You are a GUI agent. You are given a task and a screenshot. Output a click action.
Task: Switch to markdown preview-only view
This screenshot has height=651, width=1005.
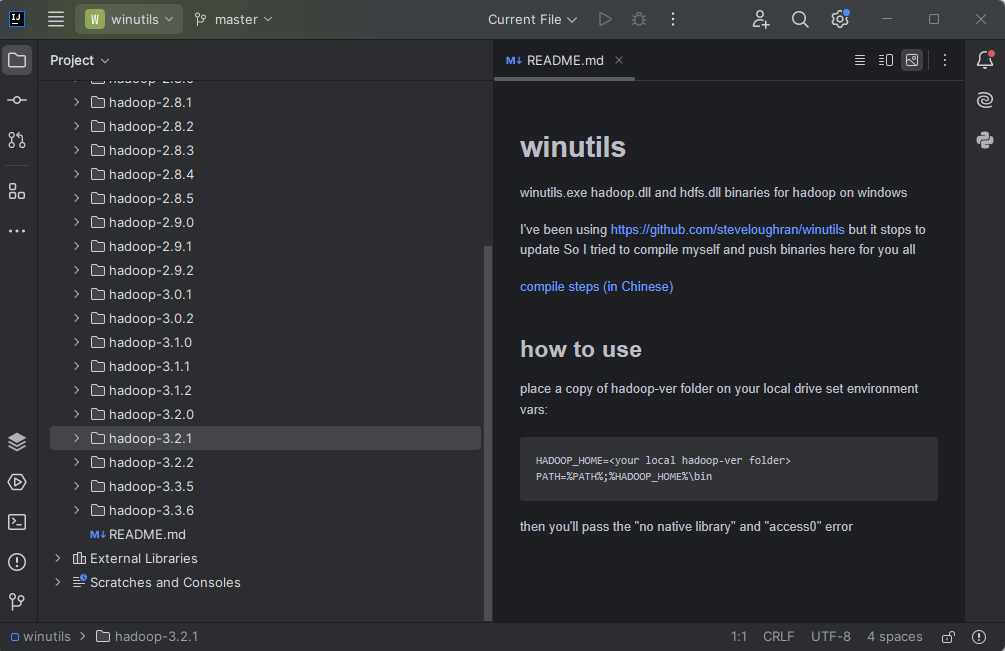911,60
